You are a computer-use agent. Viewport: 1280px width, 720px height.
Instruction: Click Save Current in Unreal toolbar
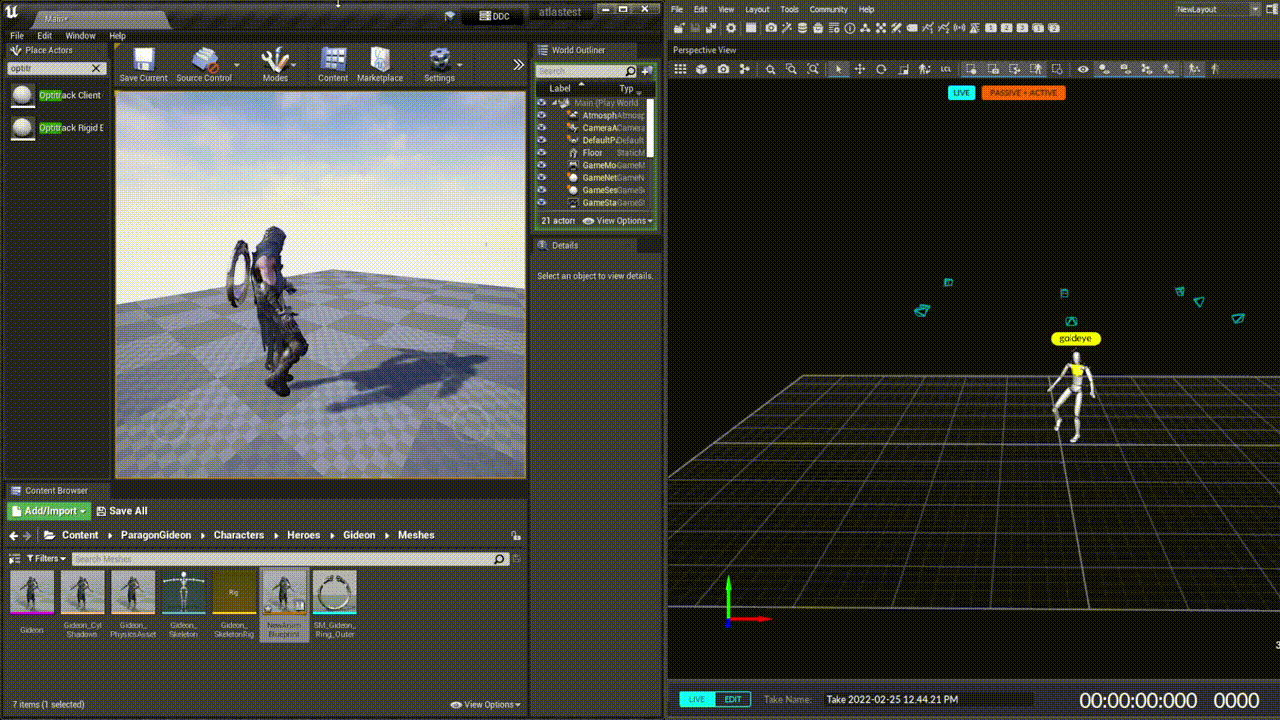click(x=143, y=64)
